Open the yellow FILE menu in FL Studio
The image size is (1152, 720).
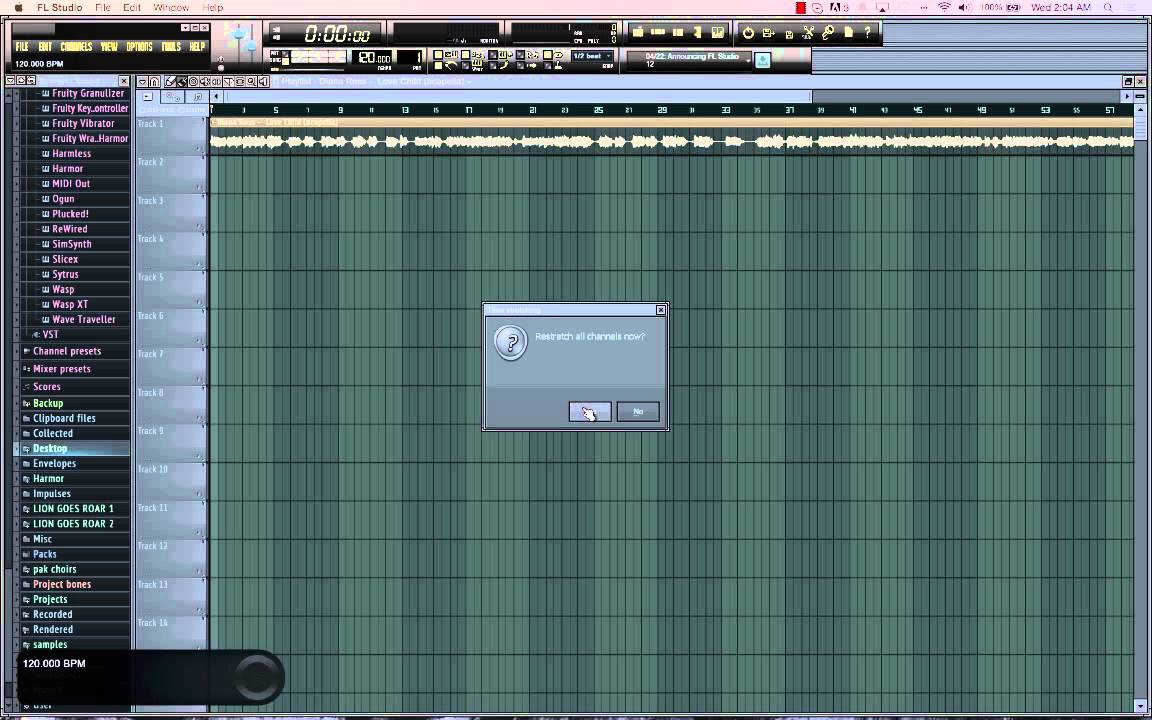coord(22,46)
